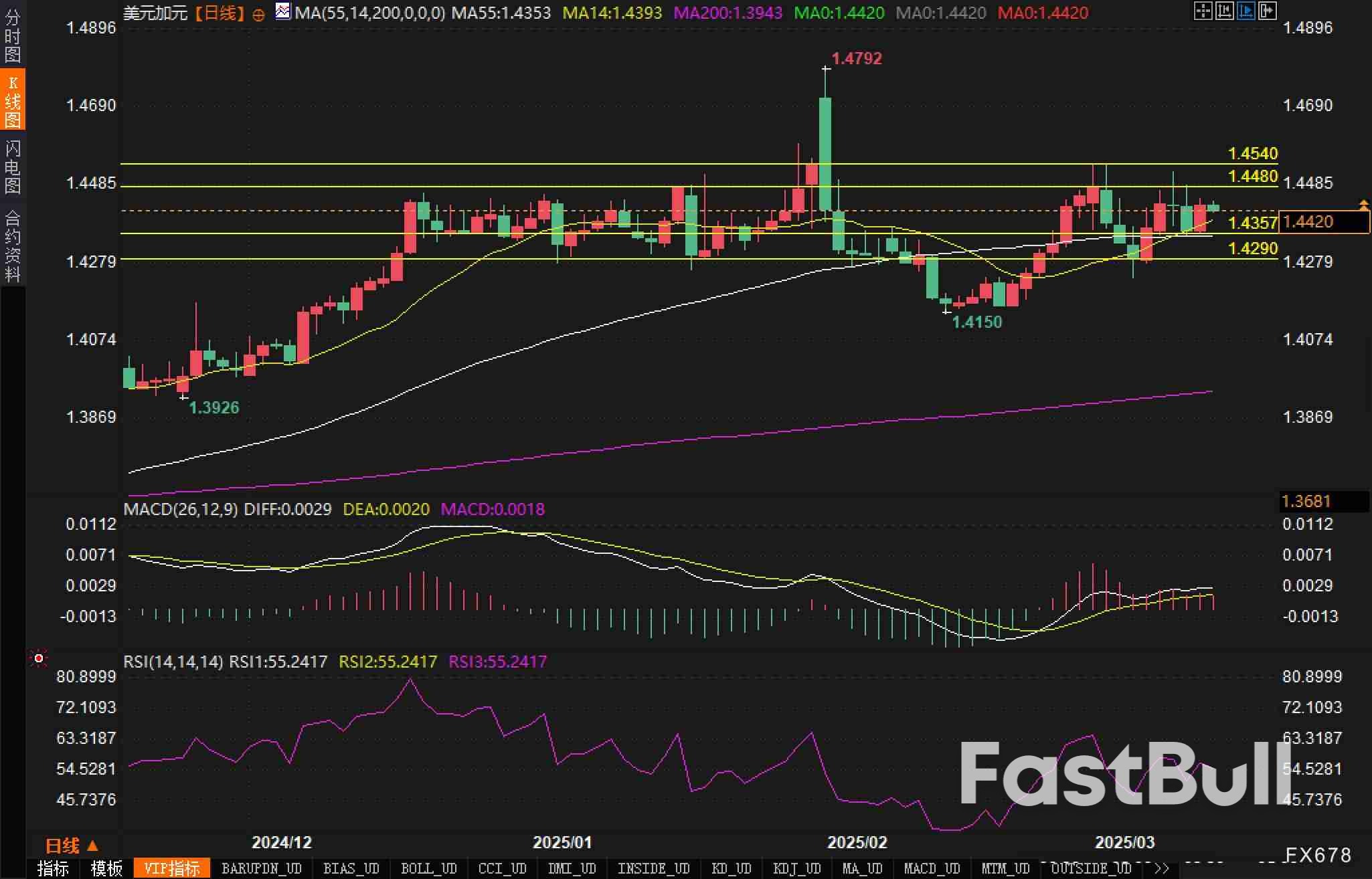Open the 模板 templates tab
The image size is (1372, 879).
(x=106, y=868)
